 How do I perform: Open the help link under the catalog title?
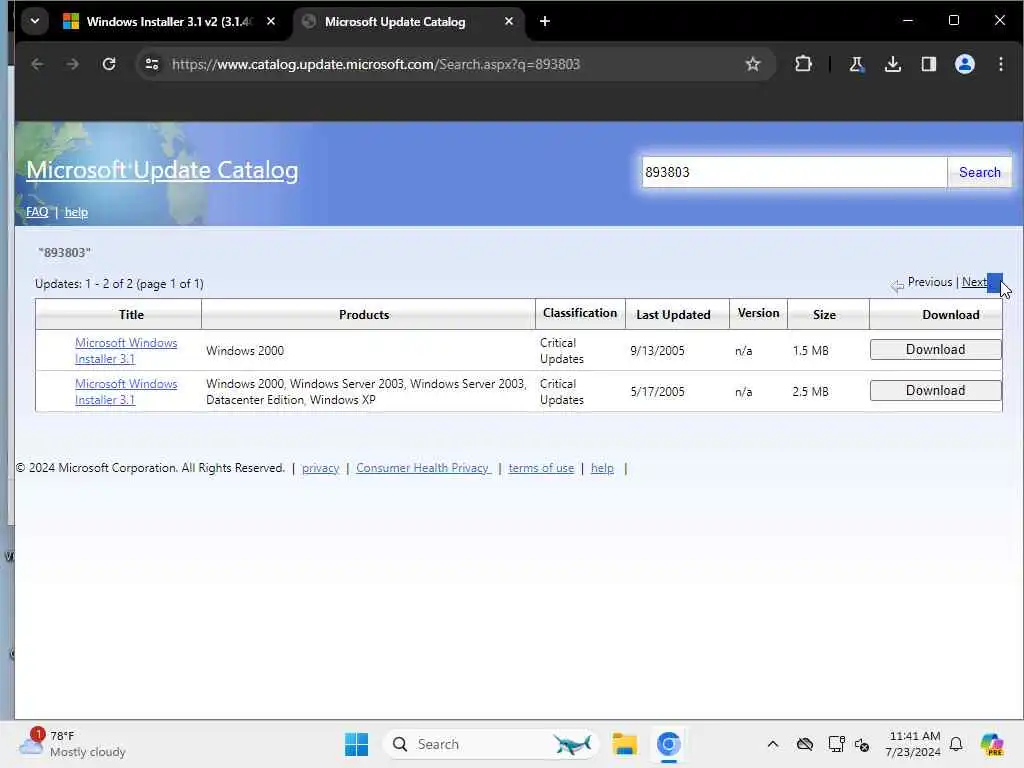point(76,212)
